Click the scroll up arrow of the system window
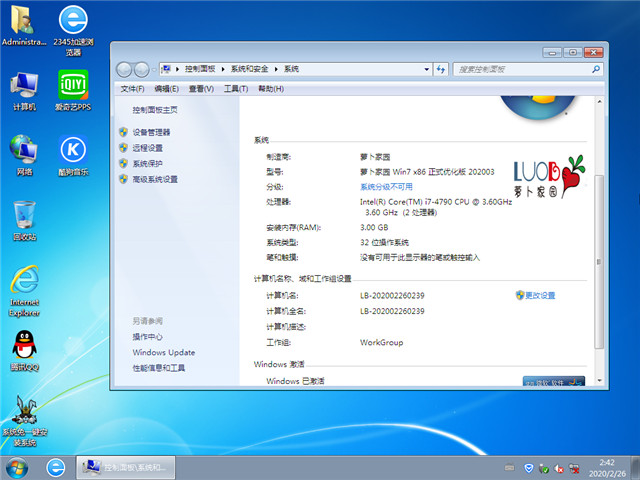The image size is (640, 480). coord(599,101)
